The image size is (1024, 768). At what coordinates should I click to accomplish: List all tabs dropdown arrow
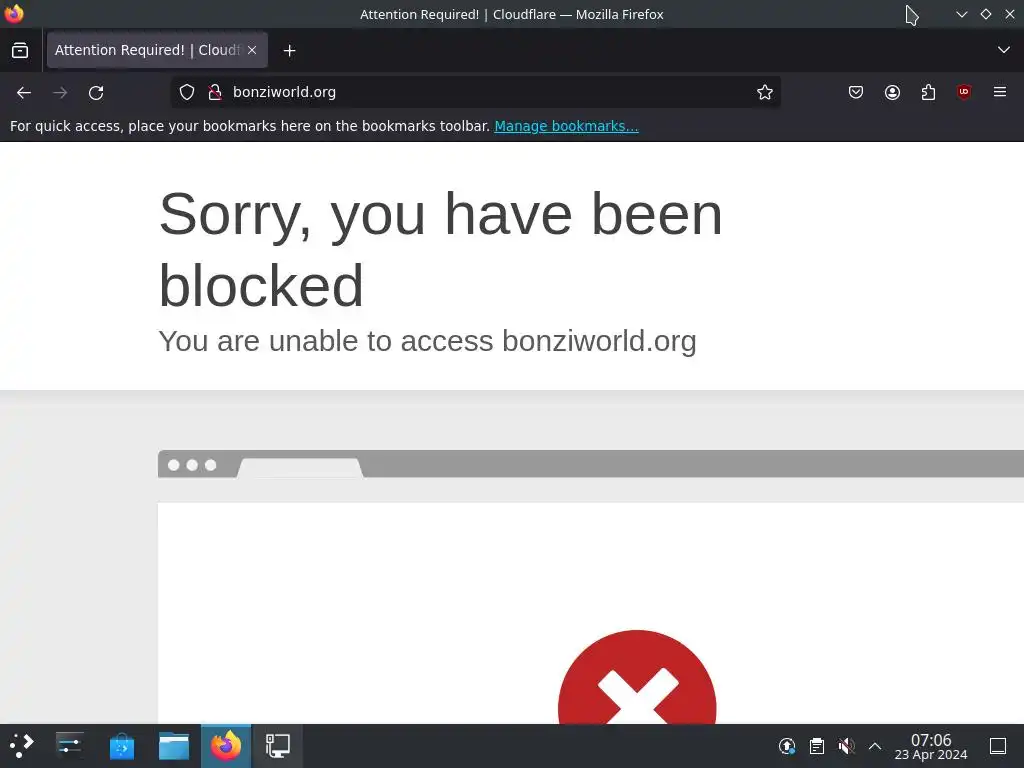tap(1004, 50)
